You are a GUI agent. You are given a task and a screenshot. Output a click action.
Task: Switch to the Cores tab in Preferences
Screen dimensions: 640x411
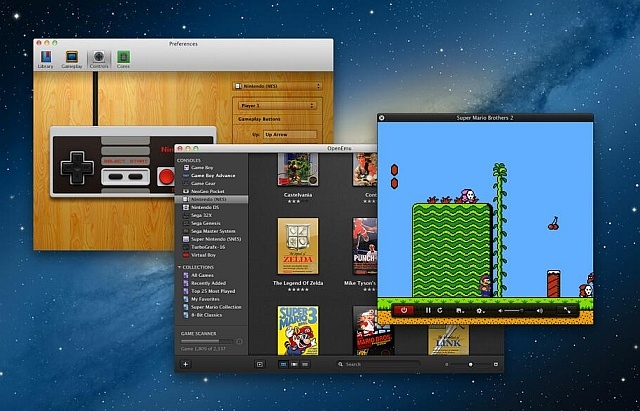(123, 60)
